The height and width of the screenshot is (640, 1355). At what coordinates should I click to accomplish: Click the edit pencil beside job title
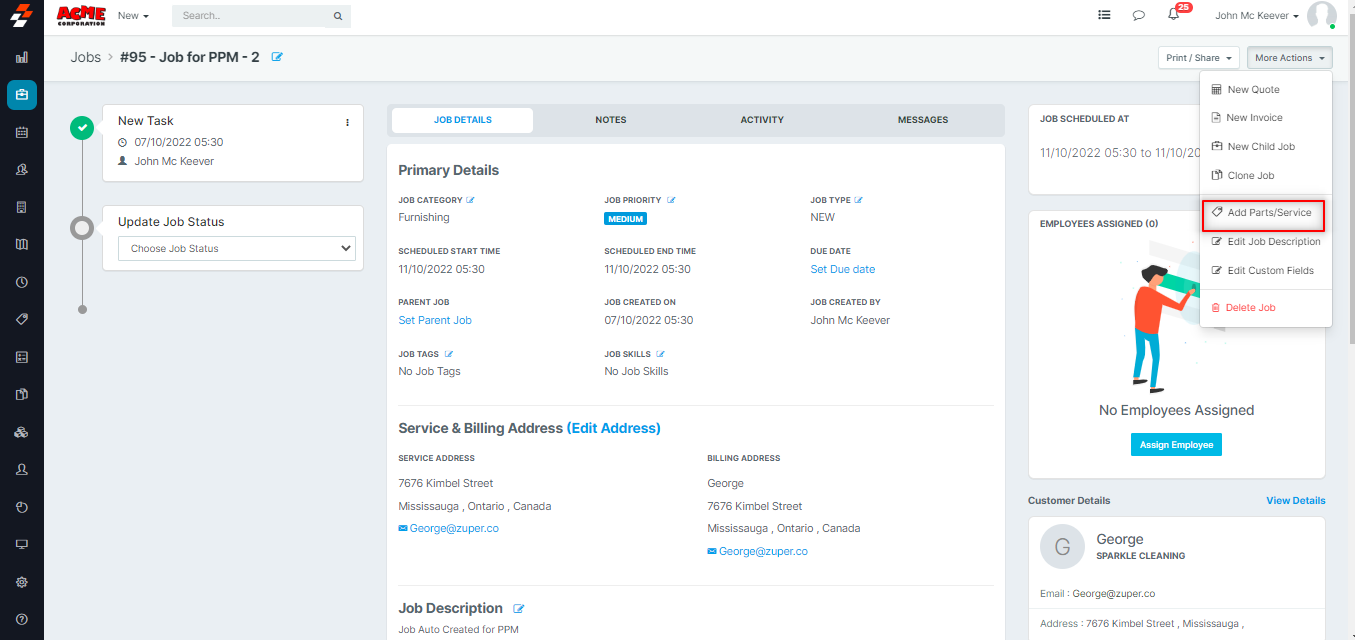tap(277, 57)
